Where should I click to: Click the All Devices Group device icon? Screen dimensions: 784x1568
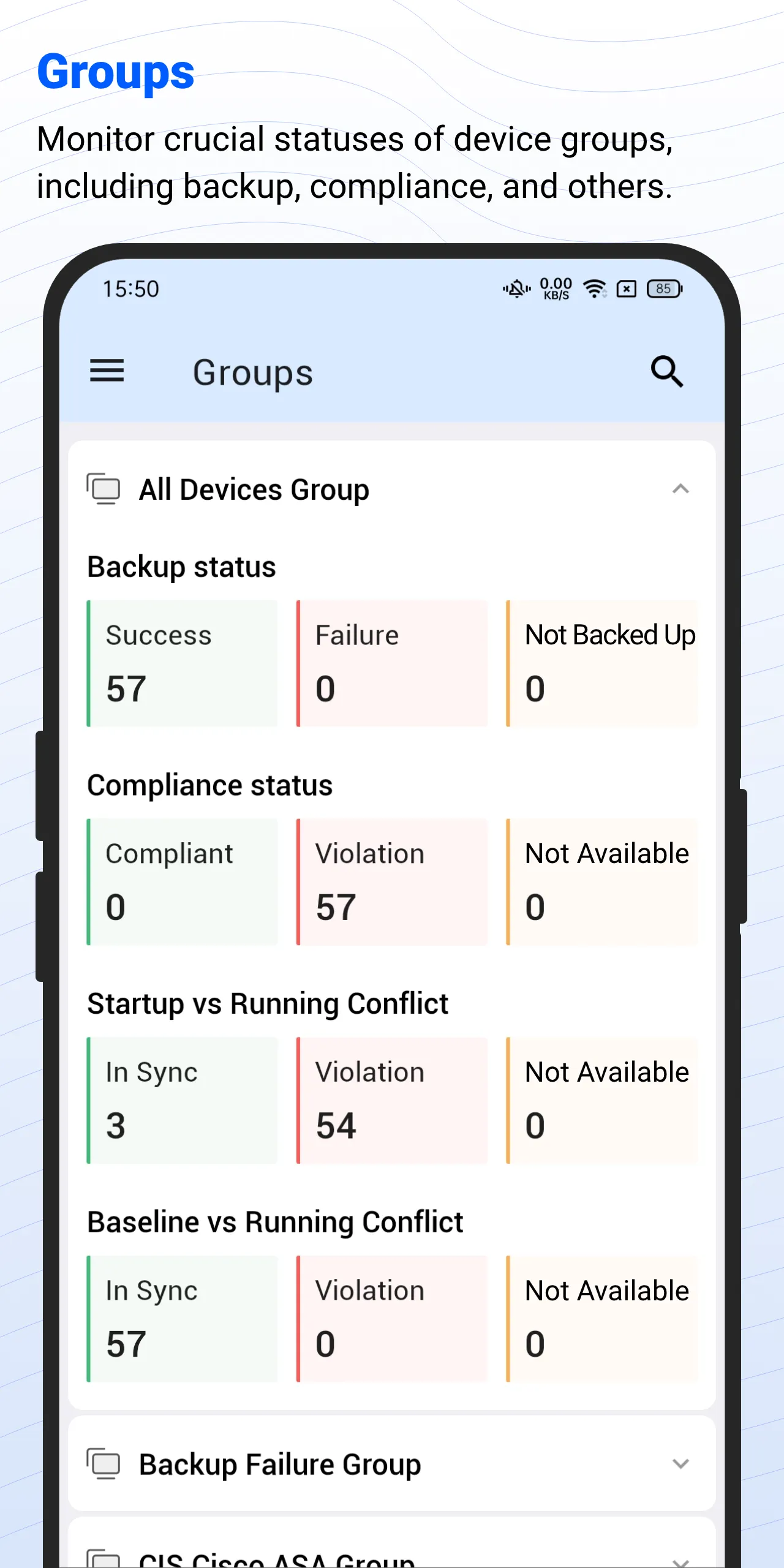[103, 489]
